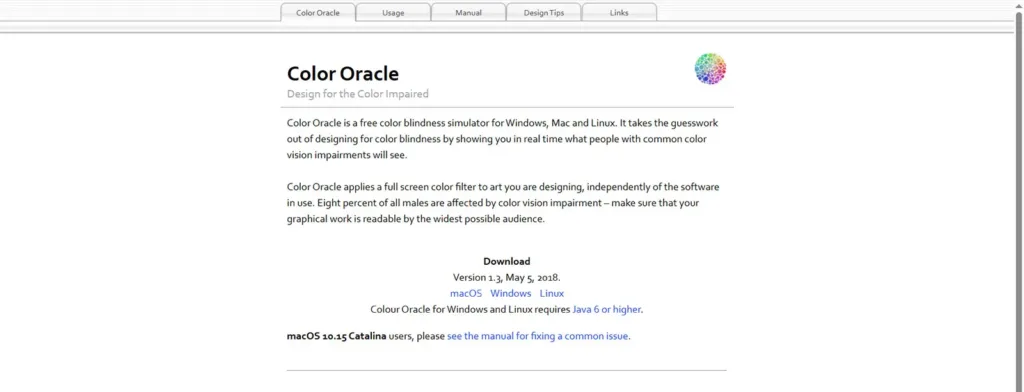Download the macOS version

466,293
